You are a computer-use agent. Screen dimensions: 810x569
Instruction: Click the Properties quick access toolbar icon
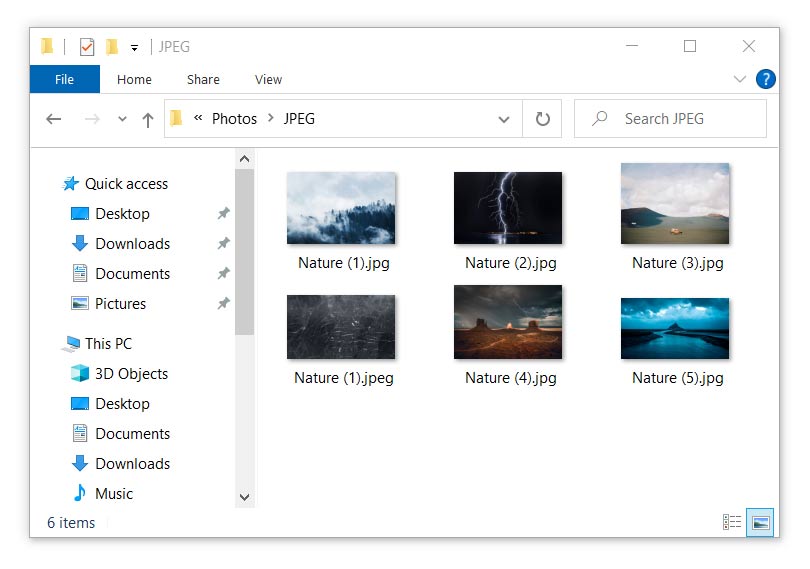pos(87,47)
